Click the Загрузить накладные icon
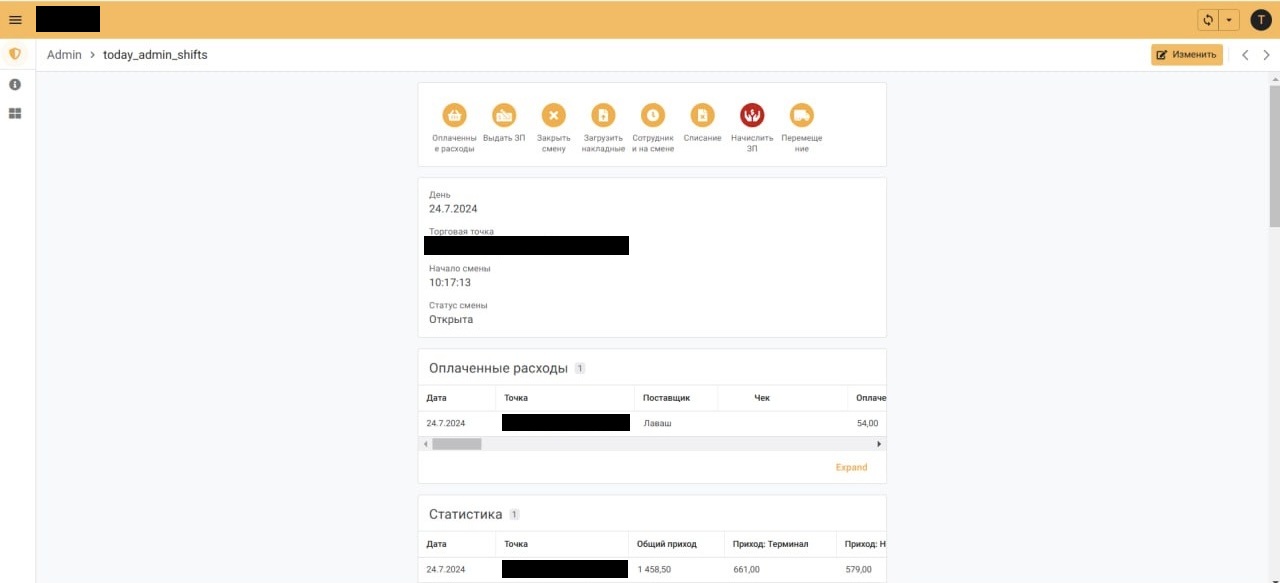Screen dimensions: 1280x583 click(x=603, y=115)
